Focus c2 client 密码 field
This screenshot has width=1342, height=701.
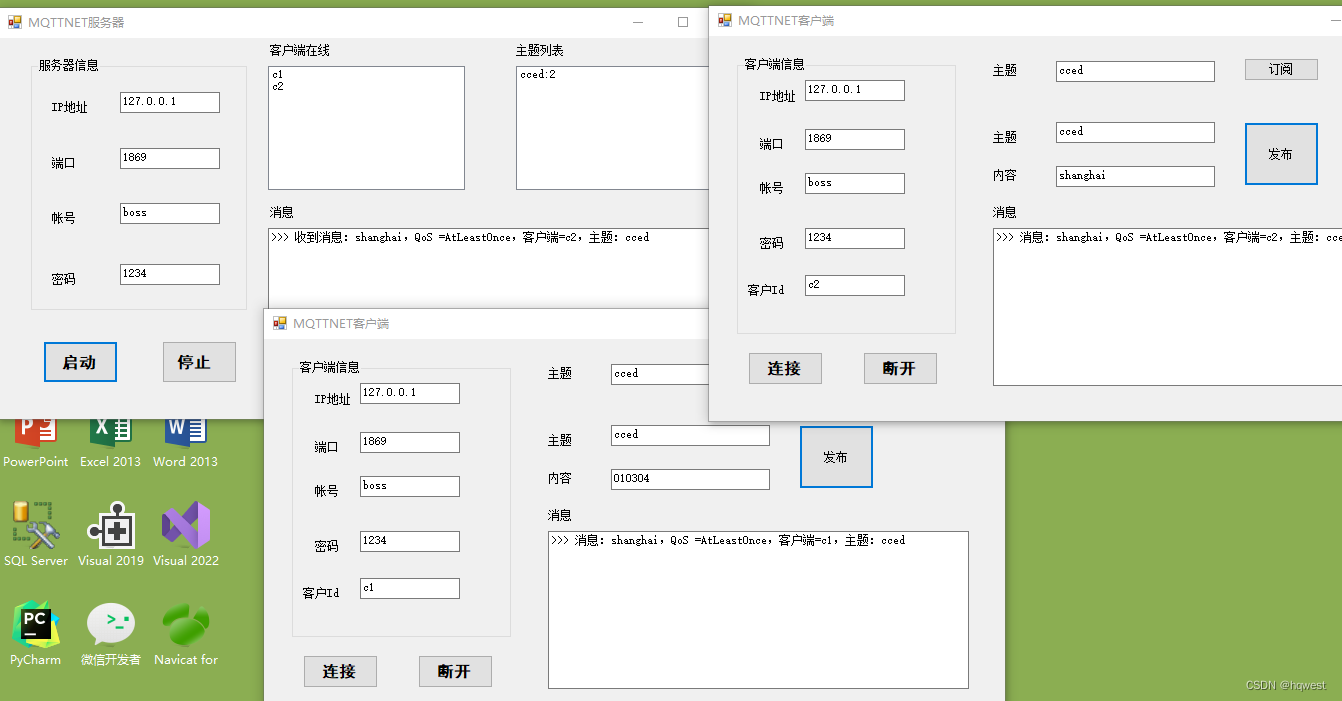[x=855, y=238]
